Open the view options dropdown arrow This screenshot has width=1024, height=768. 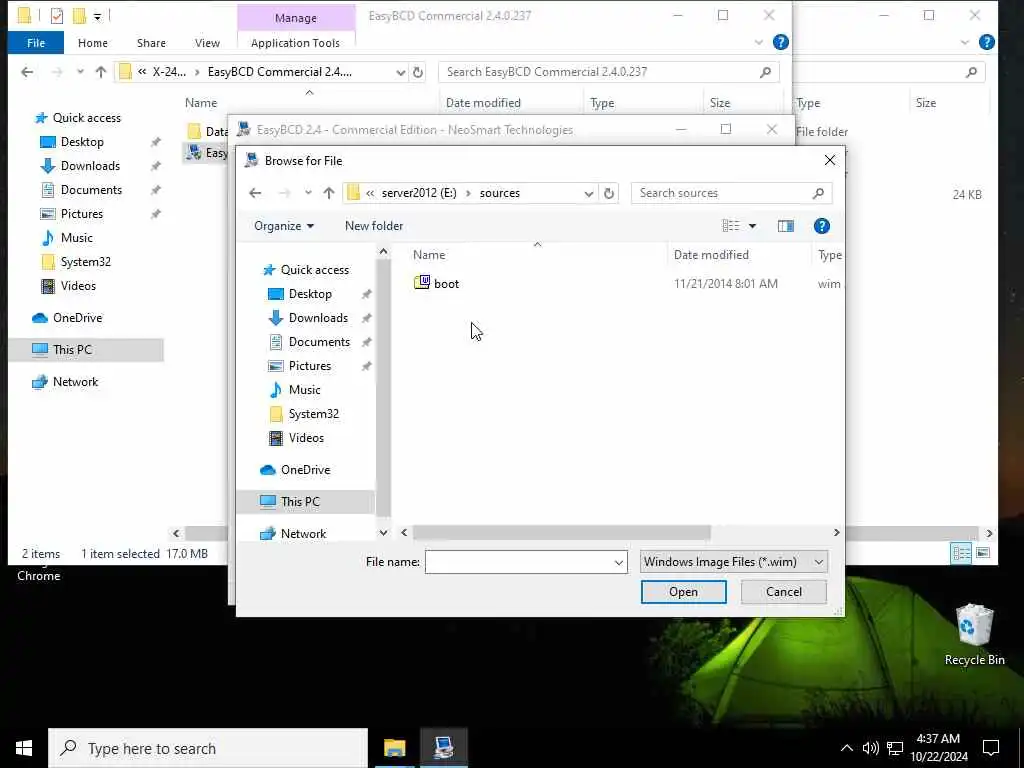[752, 226]
